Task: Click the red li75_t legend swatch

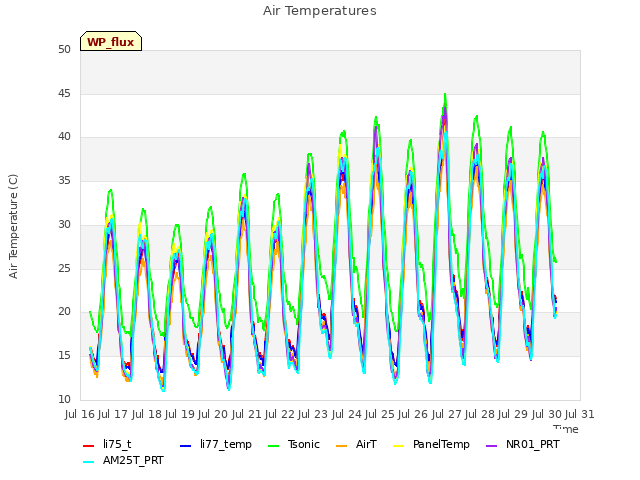Action: [89, 446]
